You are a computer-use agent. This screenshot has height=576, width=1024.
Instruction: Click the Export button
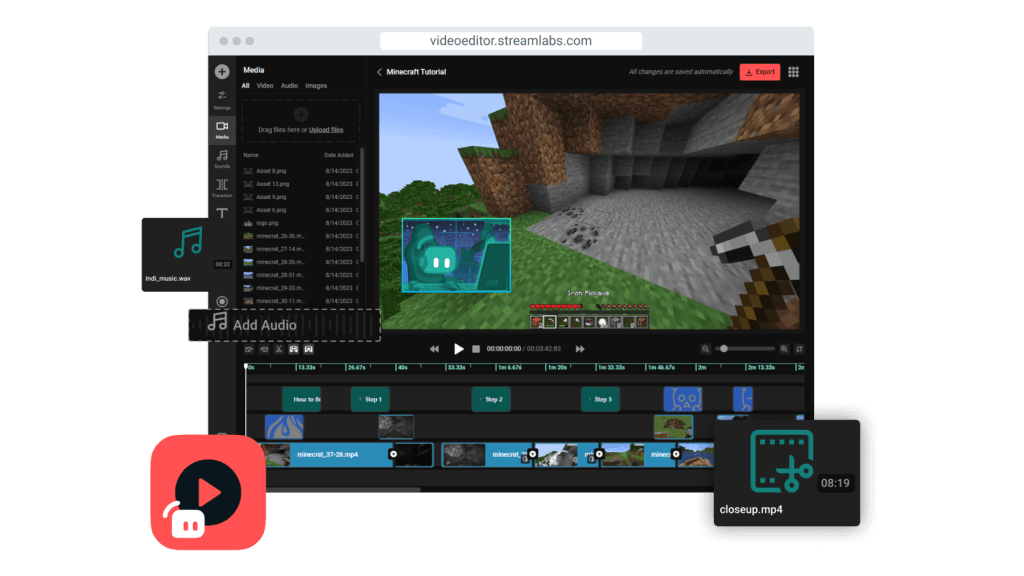click(760, 72)
